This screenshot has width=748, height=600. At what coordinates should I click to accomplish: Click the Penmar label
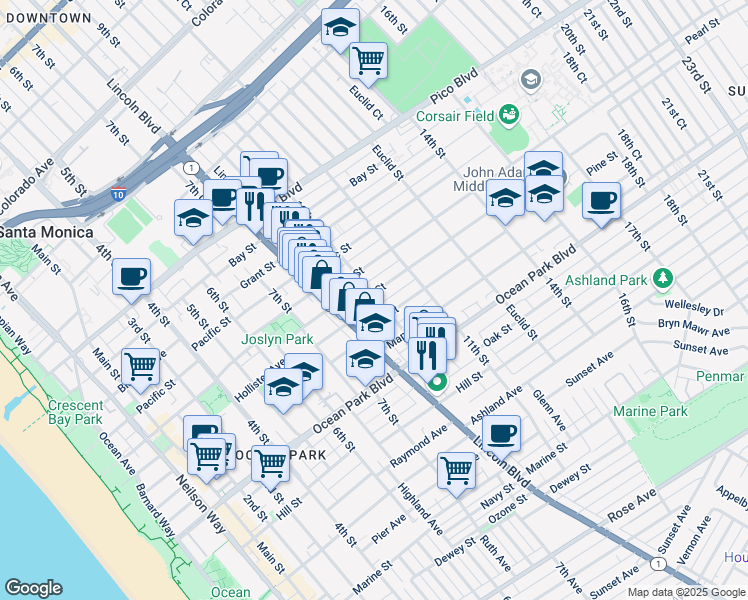(x=722, y=376)
